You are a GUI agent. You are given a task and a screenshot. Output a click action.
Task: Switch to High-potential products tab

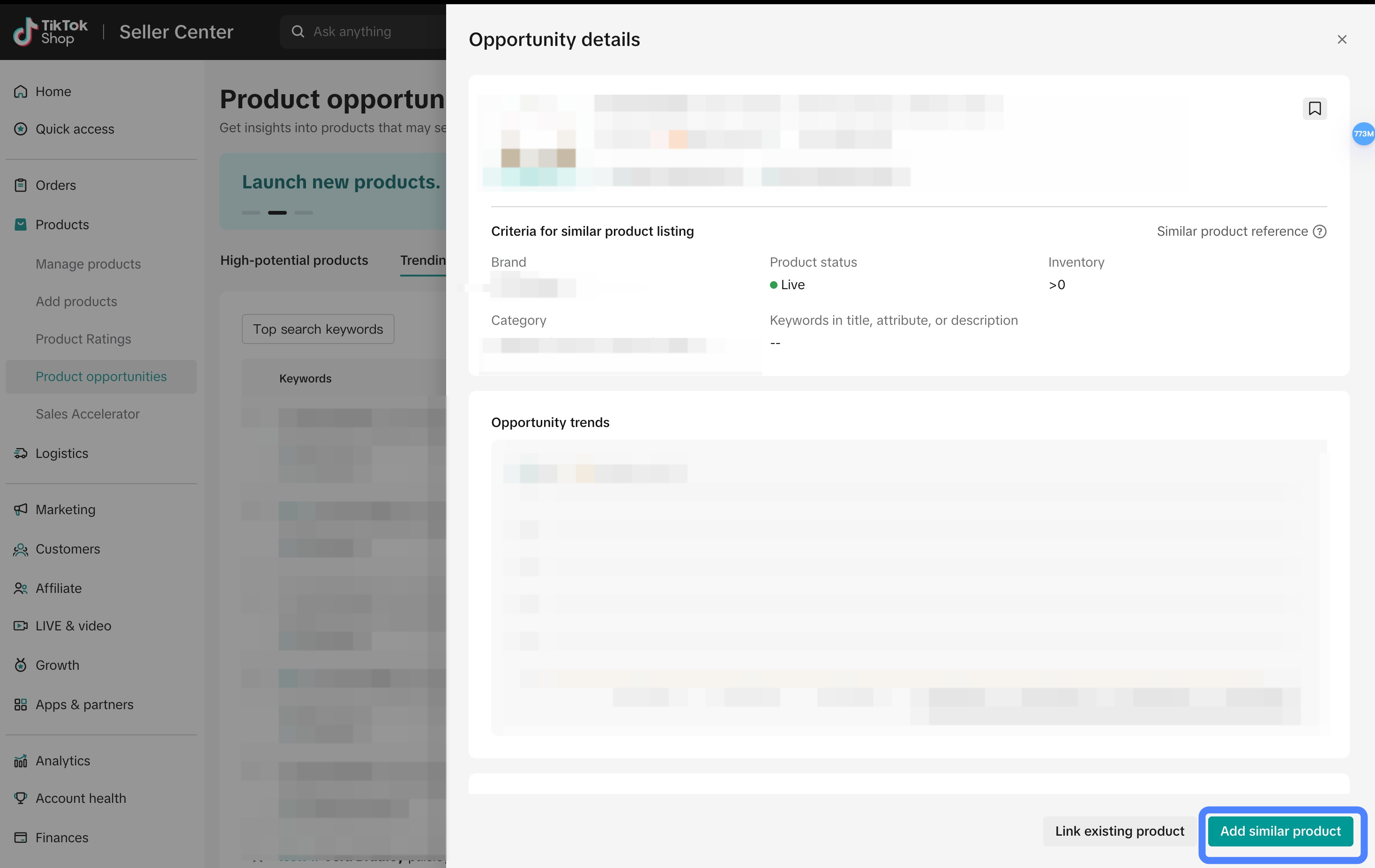[294, 261]
